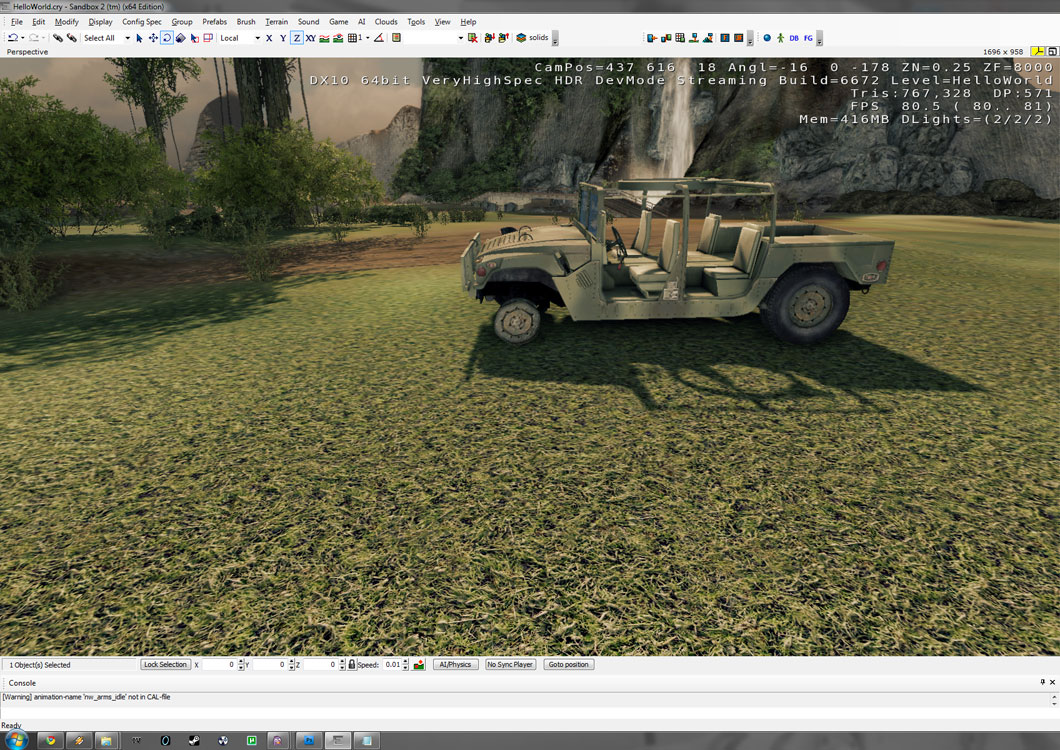Expand options after the FG icon

[x=819, y=39]
